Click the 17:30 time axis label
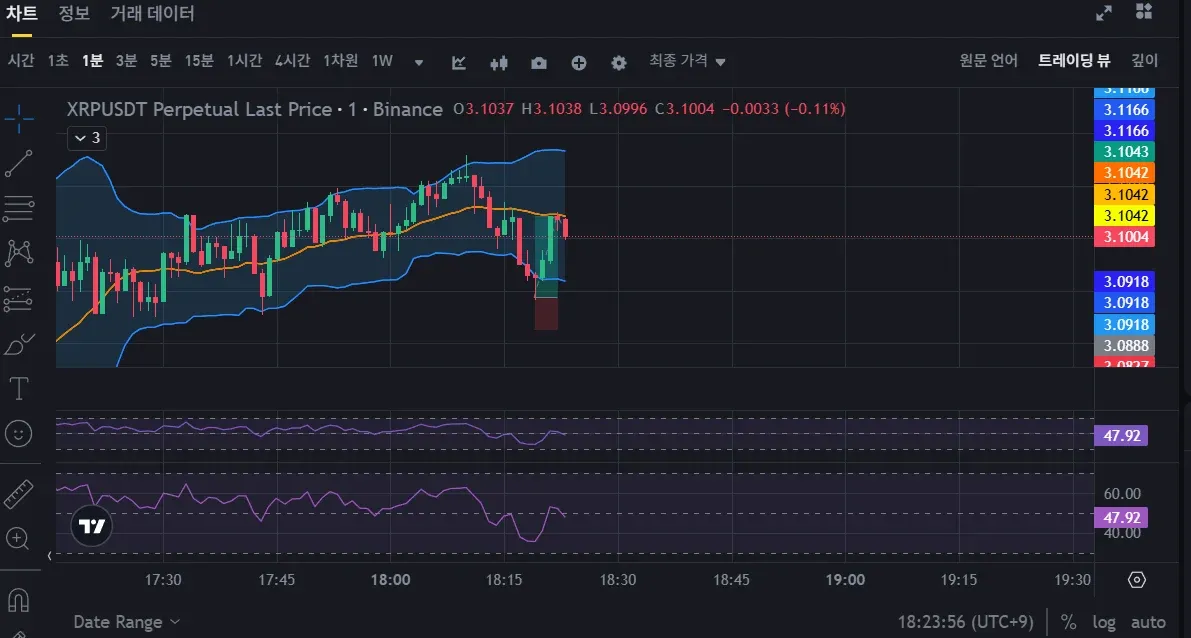Viewport: 1191px width, 638px height. tap(163, 580)
